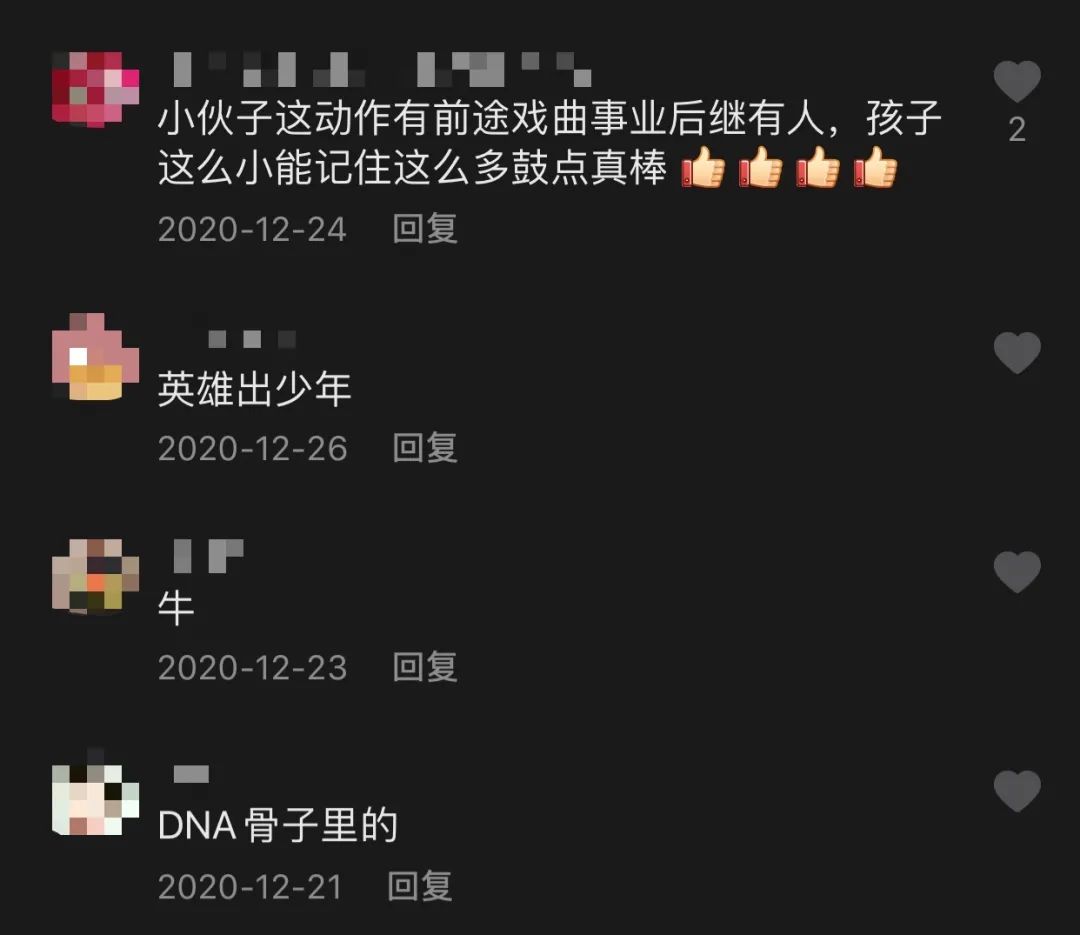Open the blurred username above 英雄出少年

coord(252,339)
